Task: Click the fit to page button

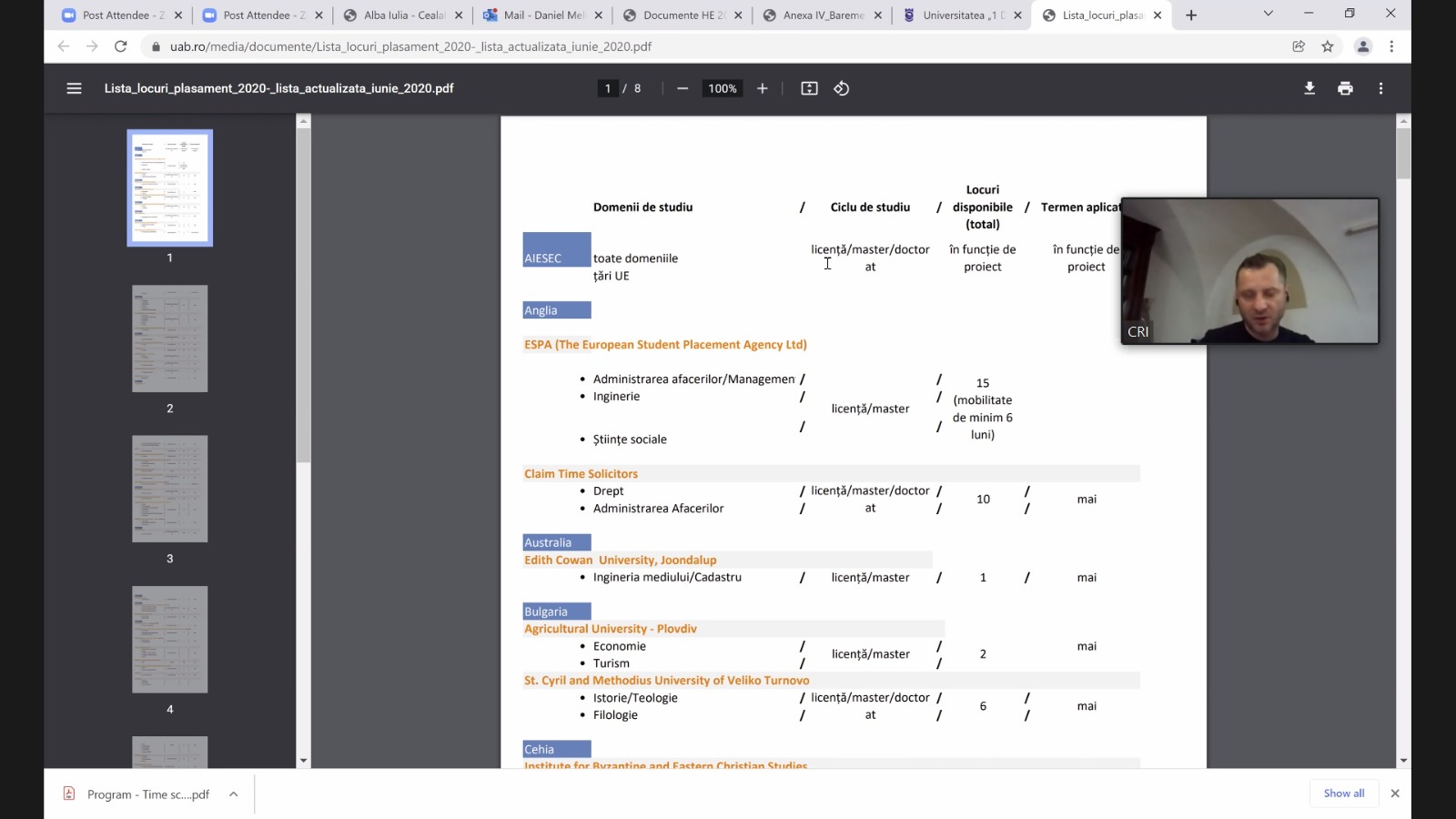Action: (809, 88)
